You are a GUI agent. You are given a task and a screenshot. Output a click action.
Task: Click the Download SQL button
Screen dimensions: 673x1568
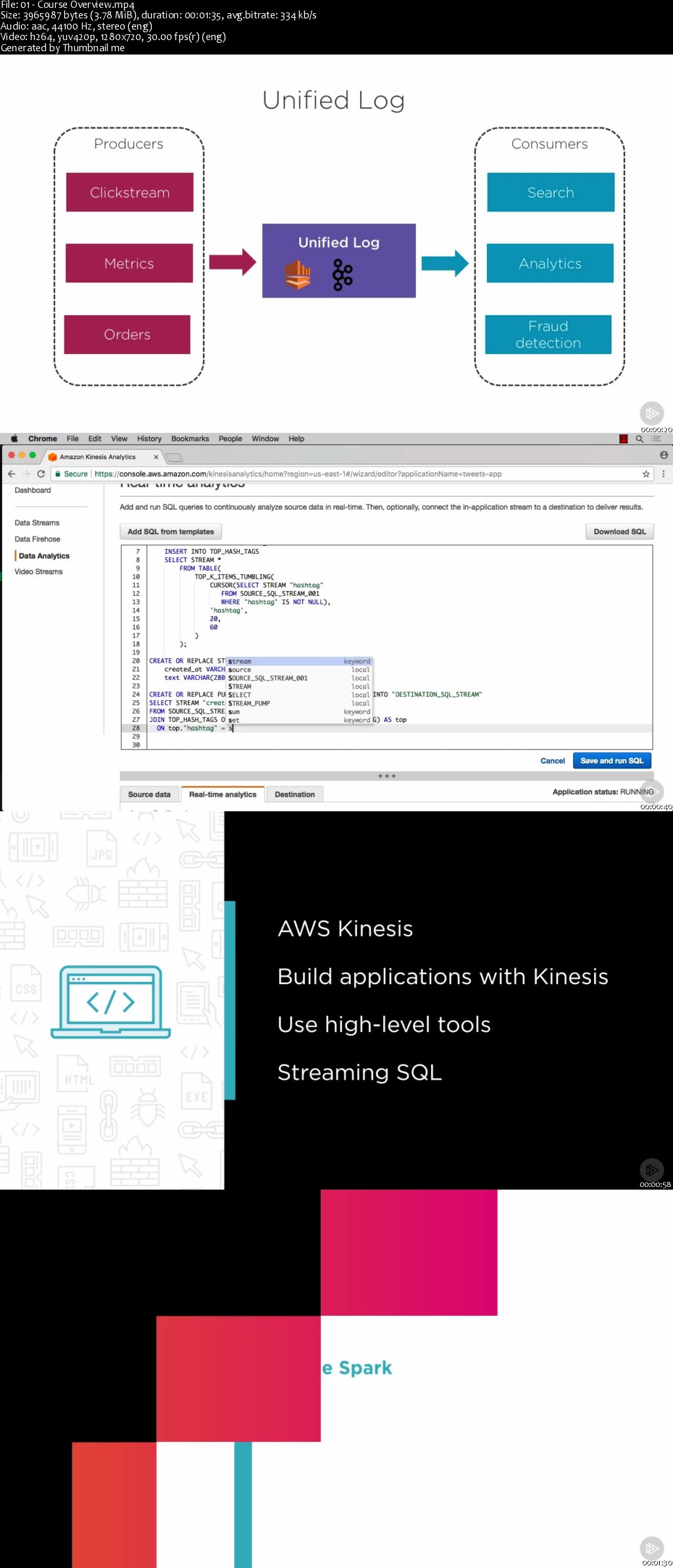[620, 531]
